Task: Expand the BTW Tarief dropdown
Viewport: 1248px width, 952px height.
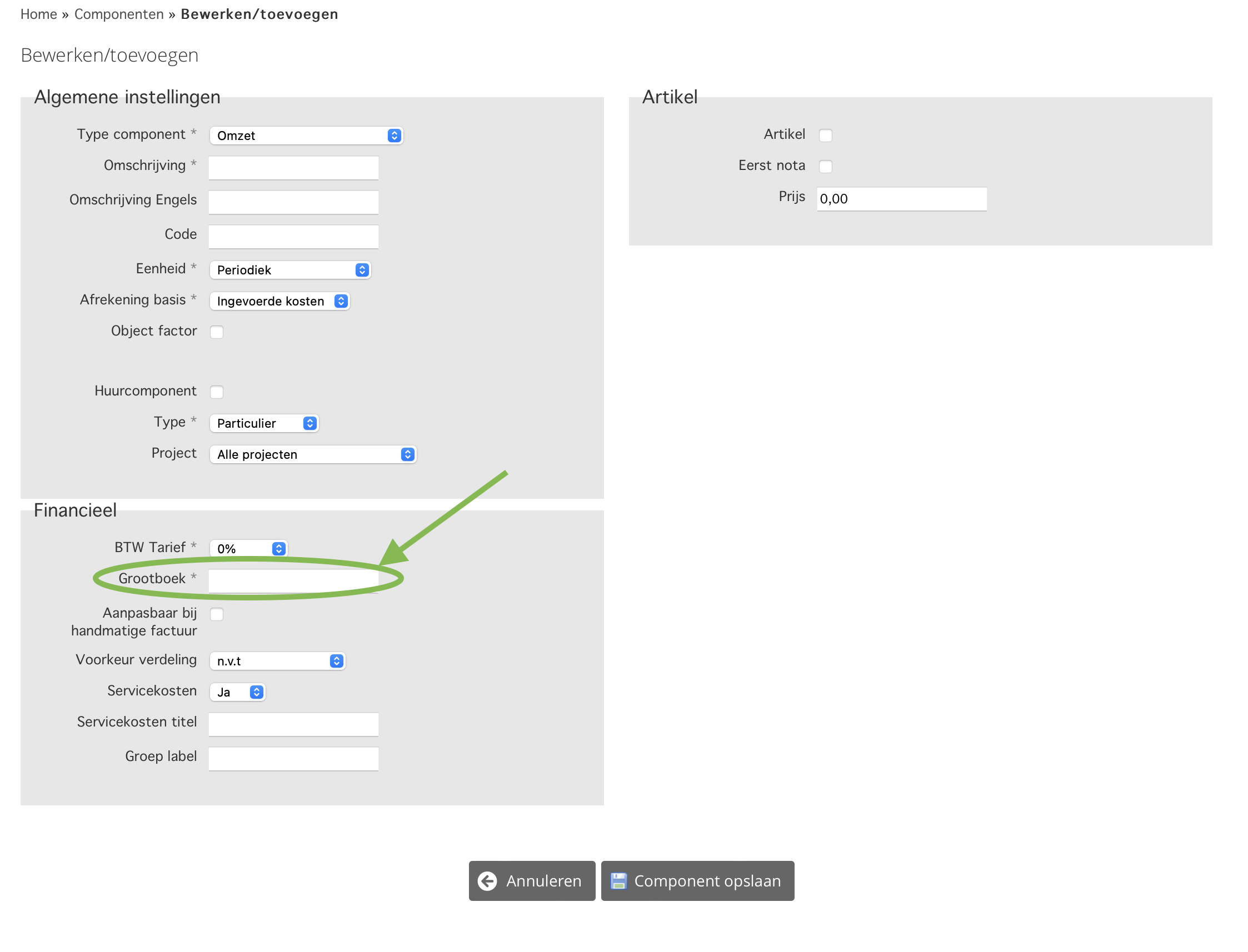Action: click(x=248, y=549)
